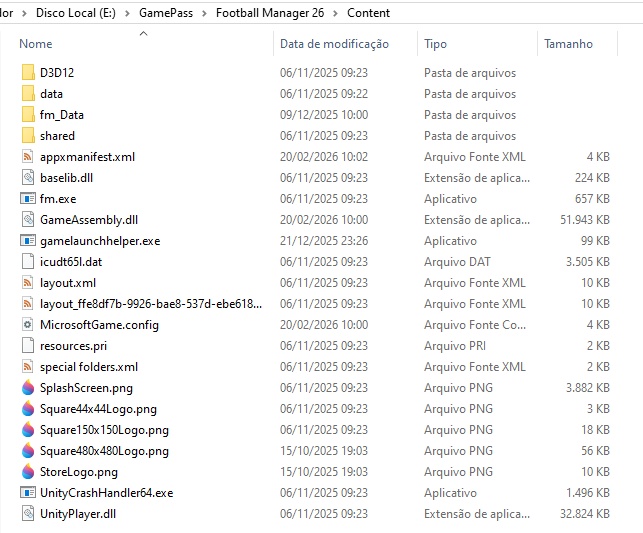Click the MicrosoftGame.config gear file icon
643x533 pixels.
28,325
